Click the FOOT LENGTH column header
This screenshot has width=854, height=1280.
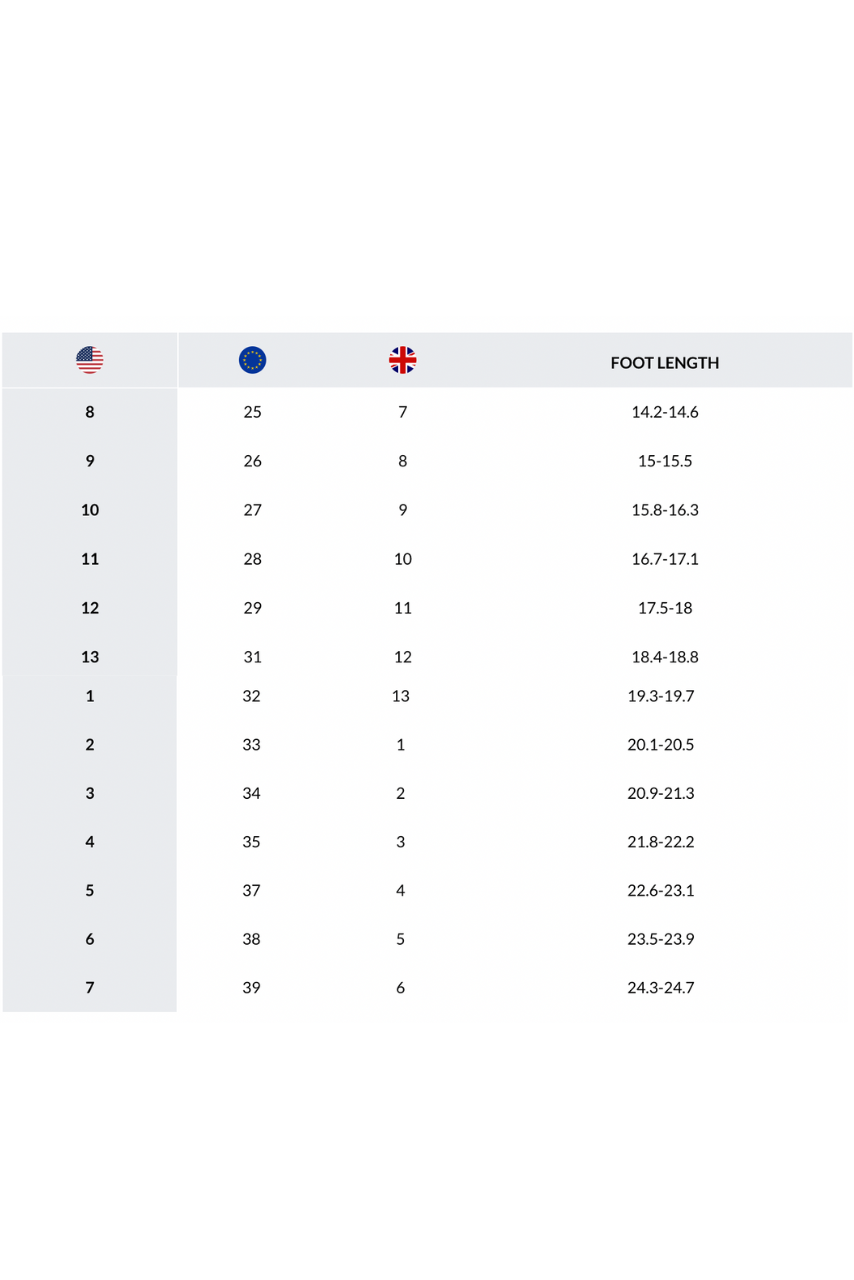[x=665, y=363]
